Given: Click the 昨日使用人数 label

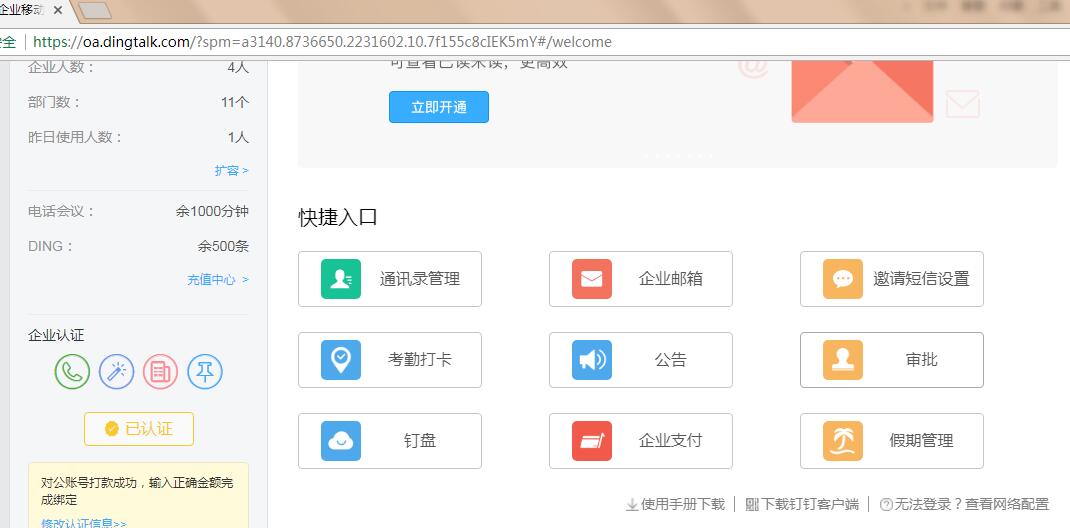Looking at the screenshot, I should pyautogui.click(x=75, y=137).
